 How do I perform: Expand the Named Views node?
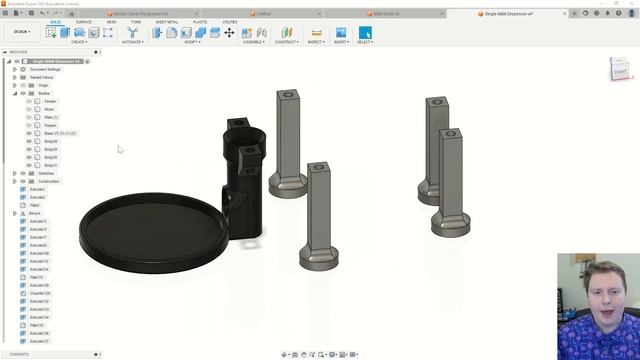click(x=15, y=77)
